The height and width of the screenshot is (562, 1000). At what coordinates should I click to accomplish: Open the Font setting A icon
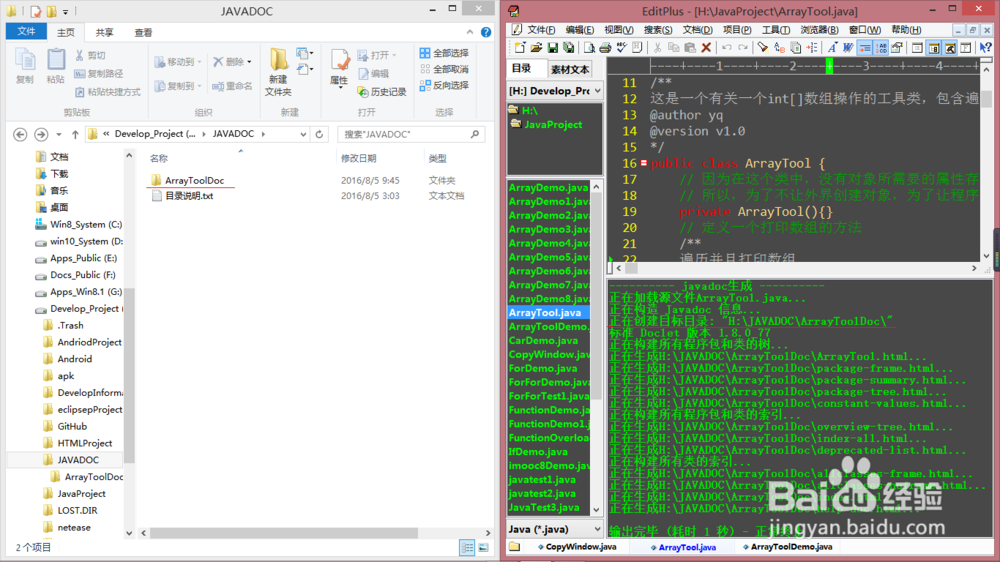pos(832,48)
